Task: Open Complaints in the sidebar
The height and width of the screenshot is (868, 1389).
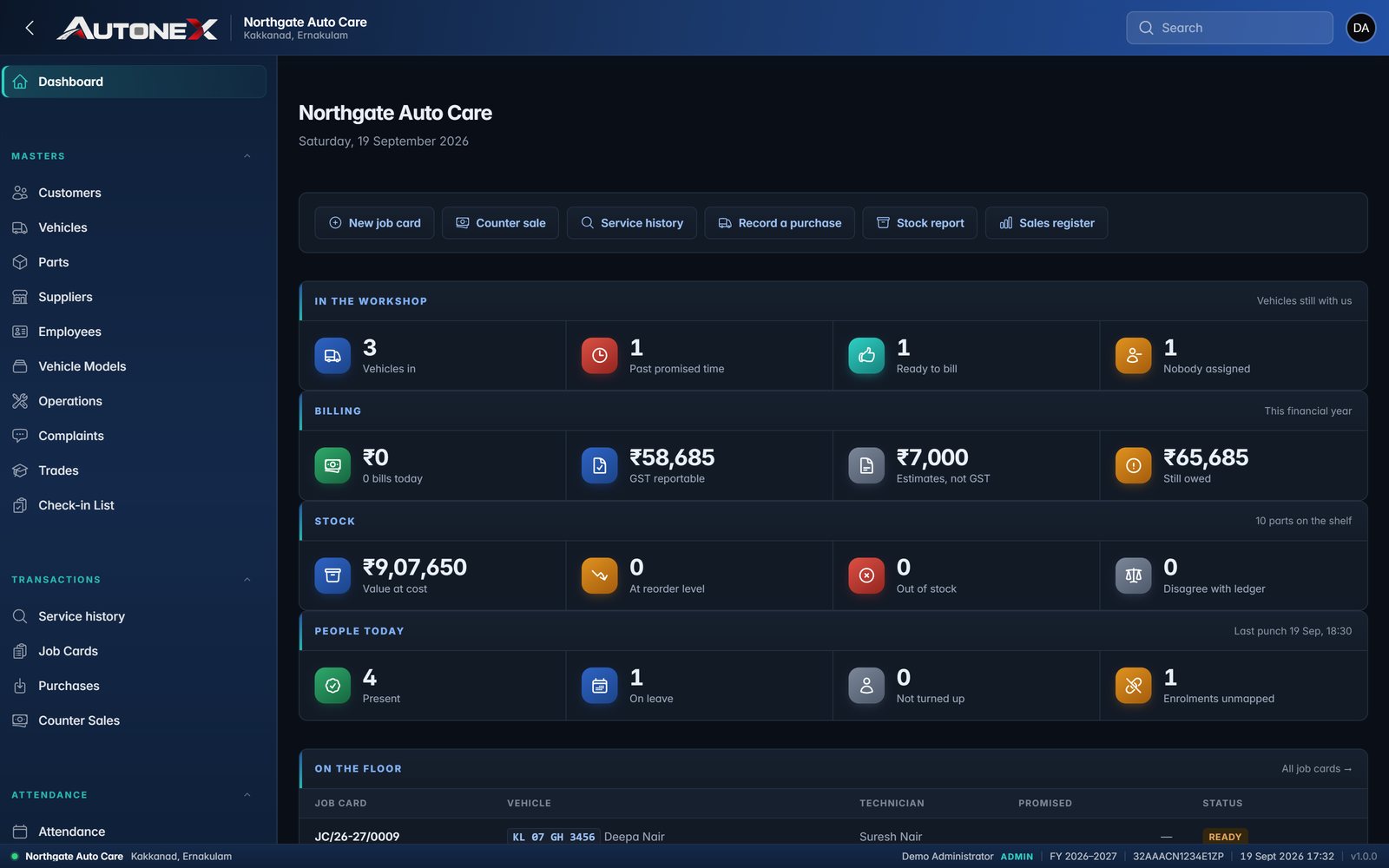Action: (x=135, y=436)
